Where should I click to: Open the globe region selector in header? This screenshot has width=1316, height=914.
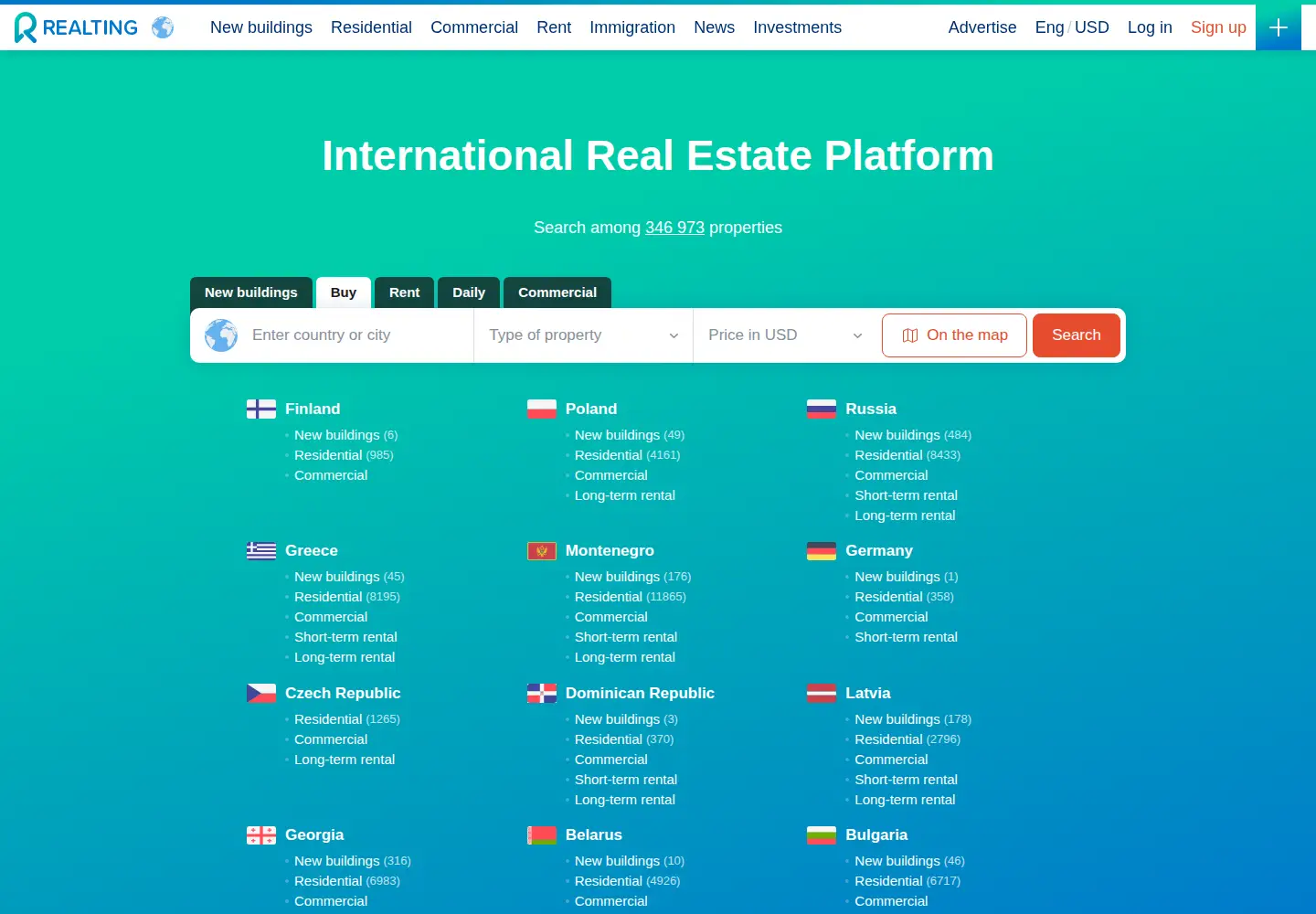(x=163, y=27)
